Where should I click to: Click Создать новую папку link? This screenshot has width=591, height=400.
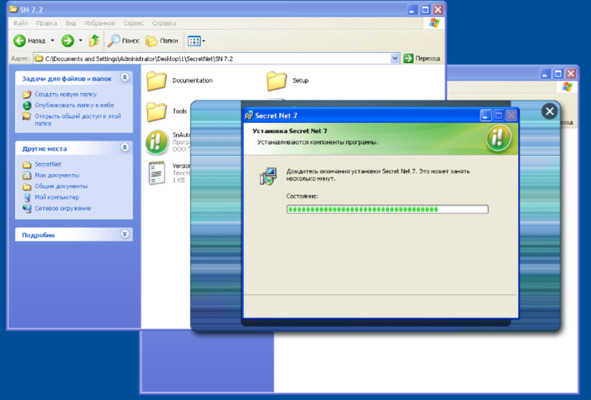click(x=66, y=94)
